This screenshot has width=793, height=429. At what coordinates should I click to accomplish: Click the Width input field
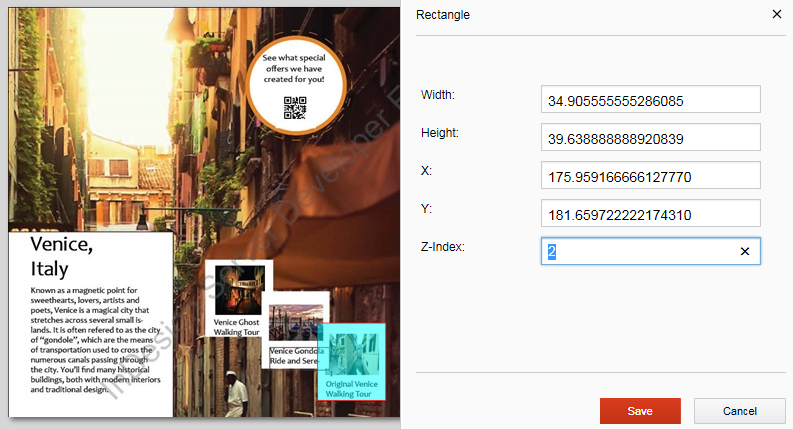coord(650,99)
